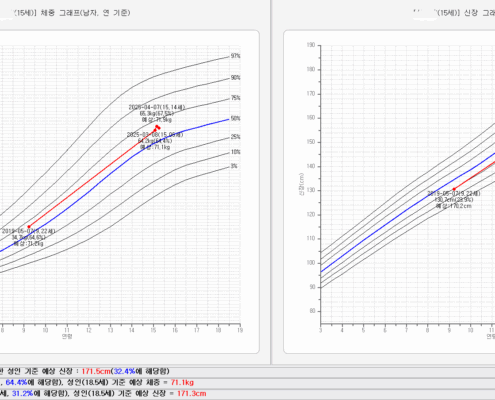Viewport: 495px width, 400px height.
Task: Select the 2019-05 weight data point marker
Action: 29,227
